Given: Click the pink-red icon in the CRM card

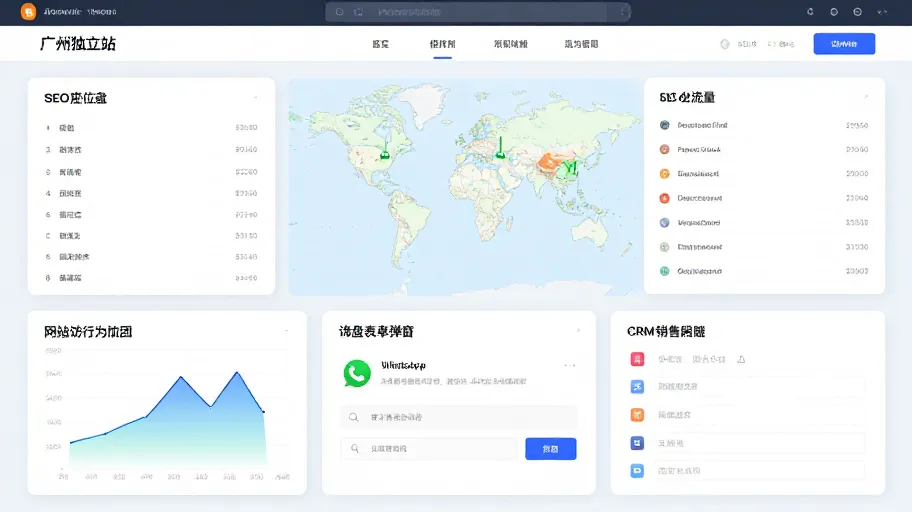Looking at the screenshot, I should coord(637,359).
